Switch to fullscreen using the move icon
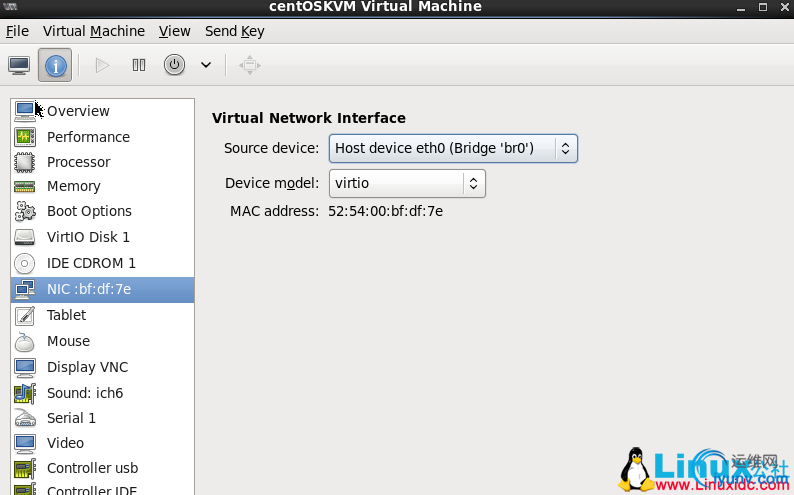This screenshot has width=794, height=495. (250, 65)
